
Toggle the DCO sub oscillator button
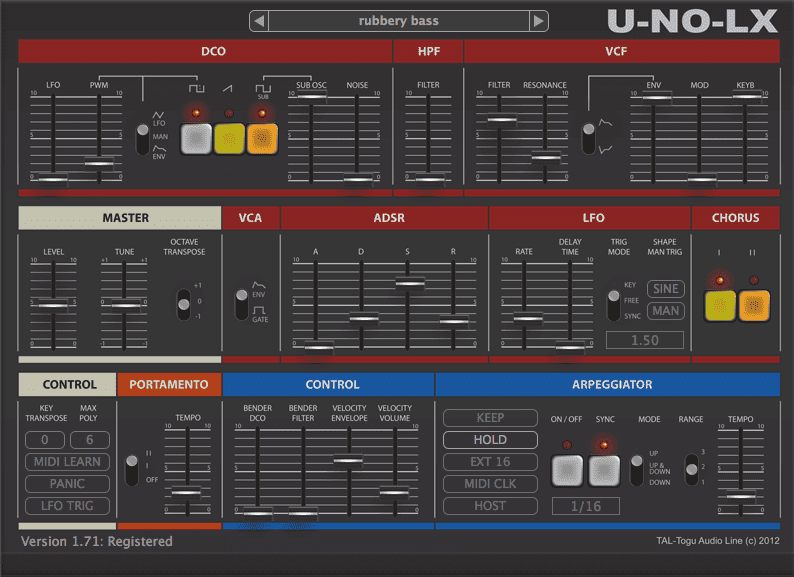[x=262, y=139]
